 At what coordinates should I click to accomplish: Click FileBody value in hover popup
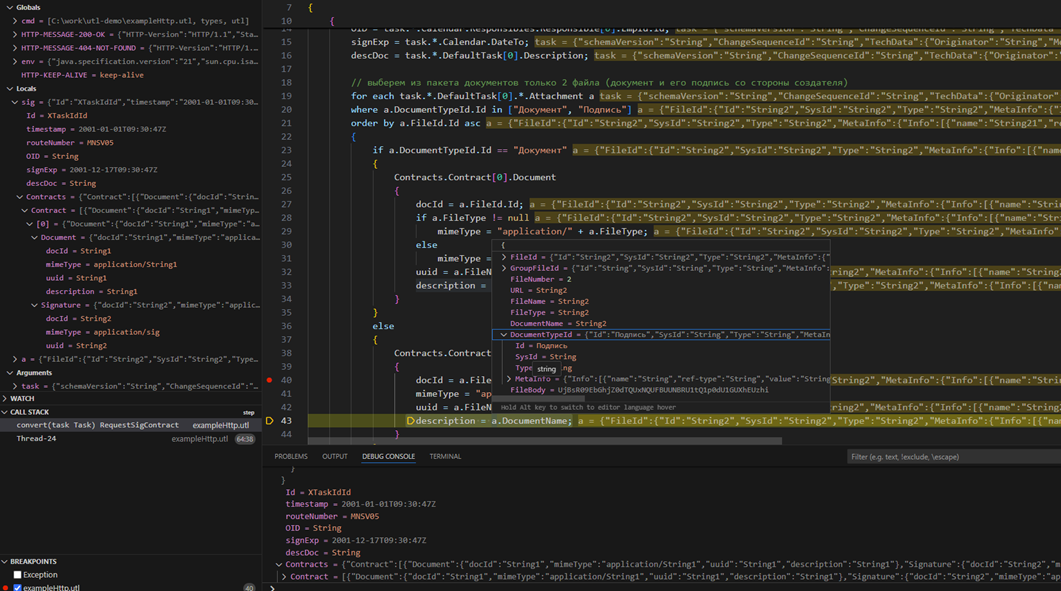[x=663, y=390]
